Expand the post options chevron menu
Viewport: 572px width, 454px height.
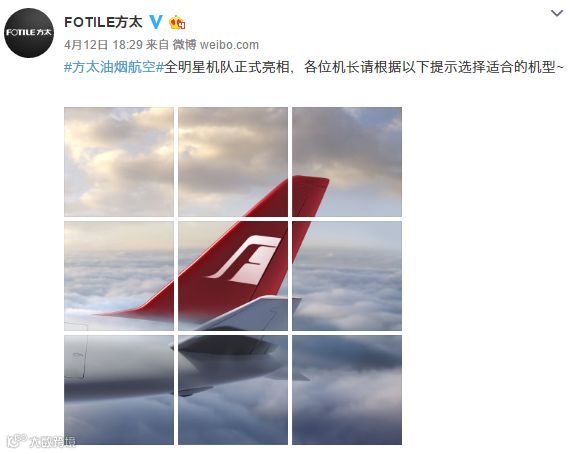click(x=557, y=13)
